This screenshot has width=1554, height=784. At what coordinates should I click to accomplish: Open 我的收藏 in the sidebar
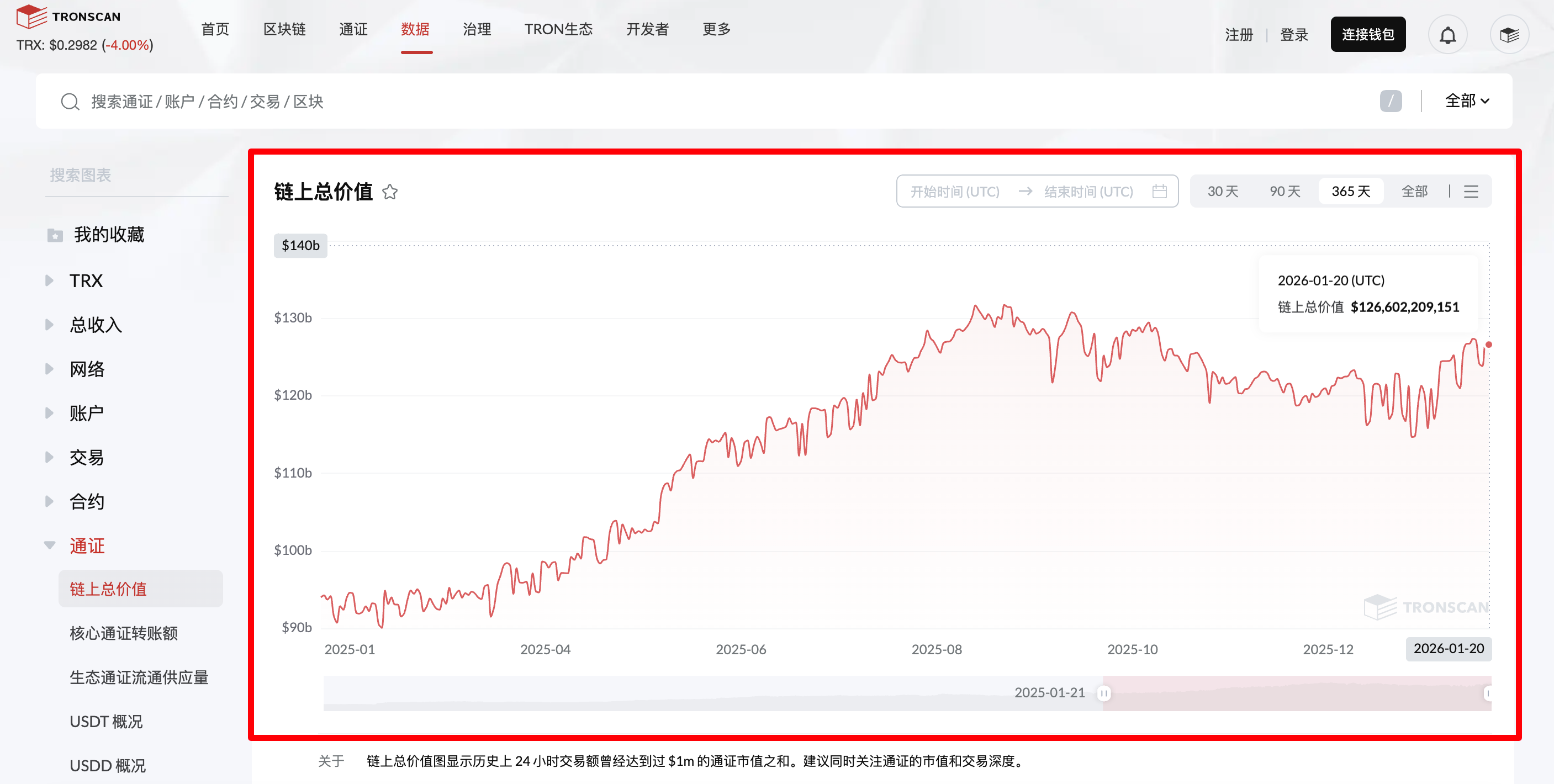pos(109,235)
